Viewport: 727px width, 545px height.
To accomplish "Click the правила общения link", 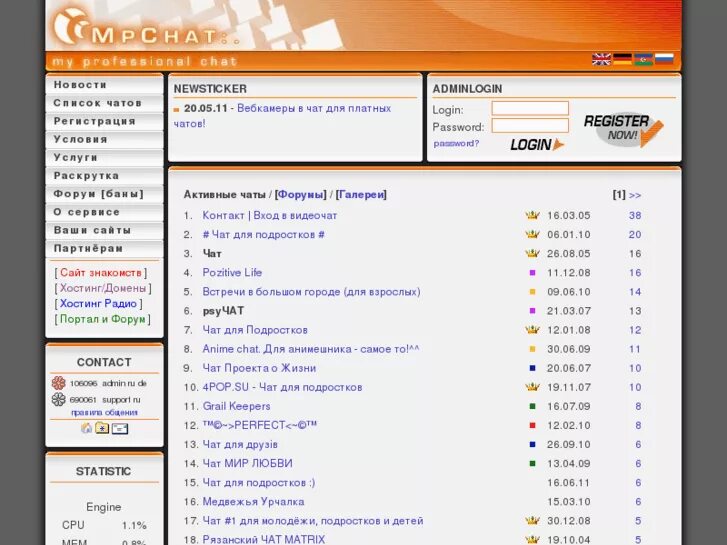I will 104,412.
